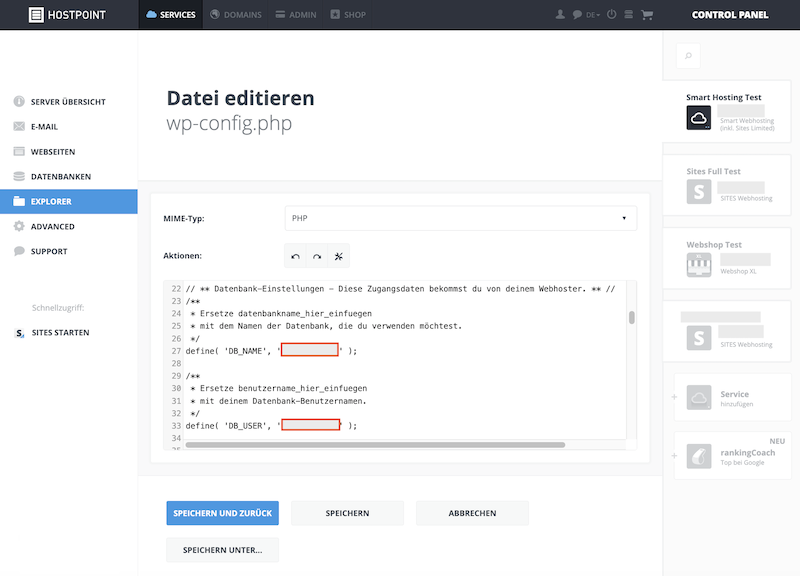Select the Webshop Test service
This screenshot has width=800, height=576.
coord(727,258)
